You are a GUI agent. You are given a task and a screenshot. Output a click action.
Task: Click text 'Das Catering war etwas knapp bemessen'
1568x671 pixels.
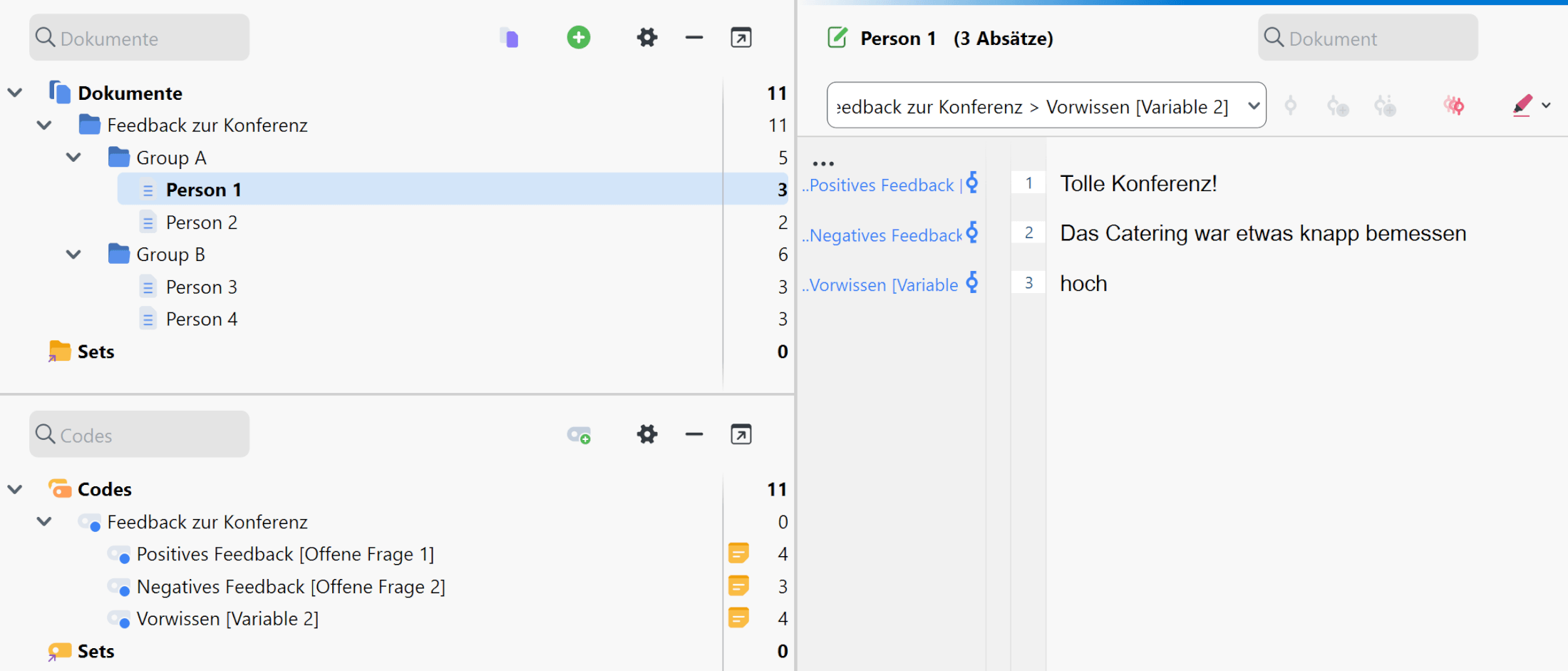point(1263,234)
